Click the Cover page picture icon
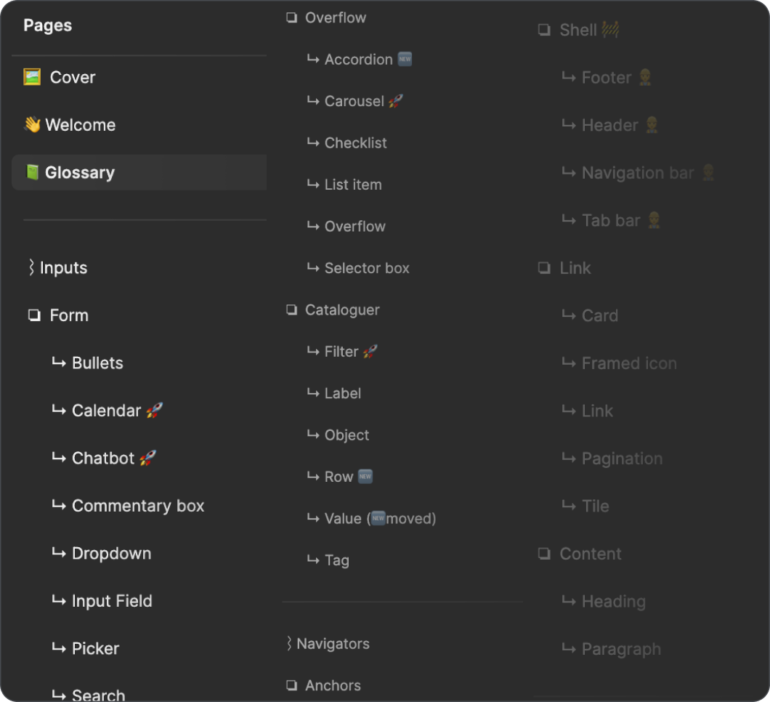 click(x=32, y=77)
